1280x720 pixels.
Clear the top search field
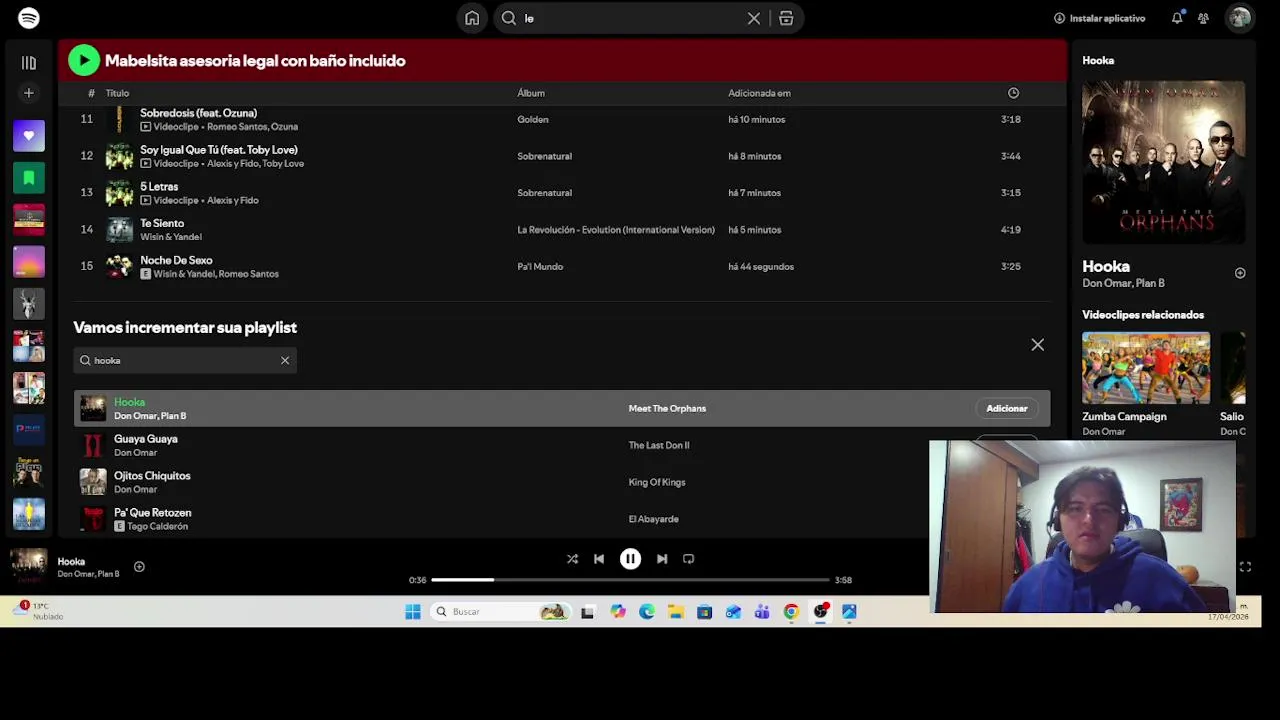(x=754, y=18)
